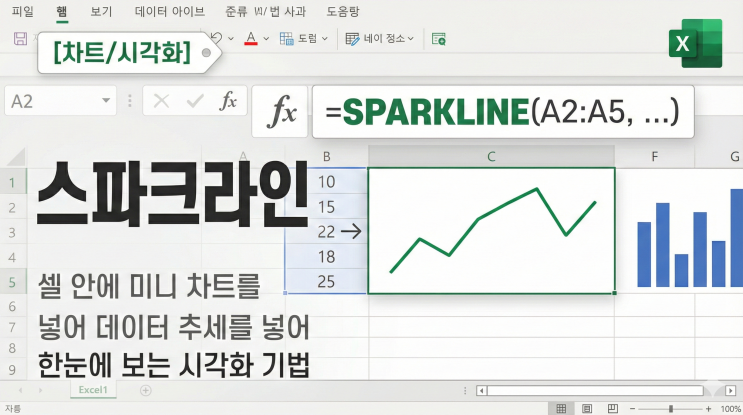Click the =SPARKLINE formula bar

[503, 112]
